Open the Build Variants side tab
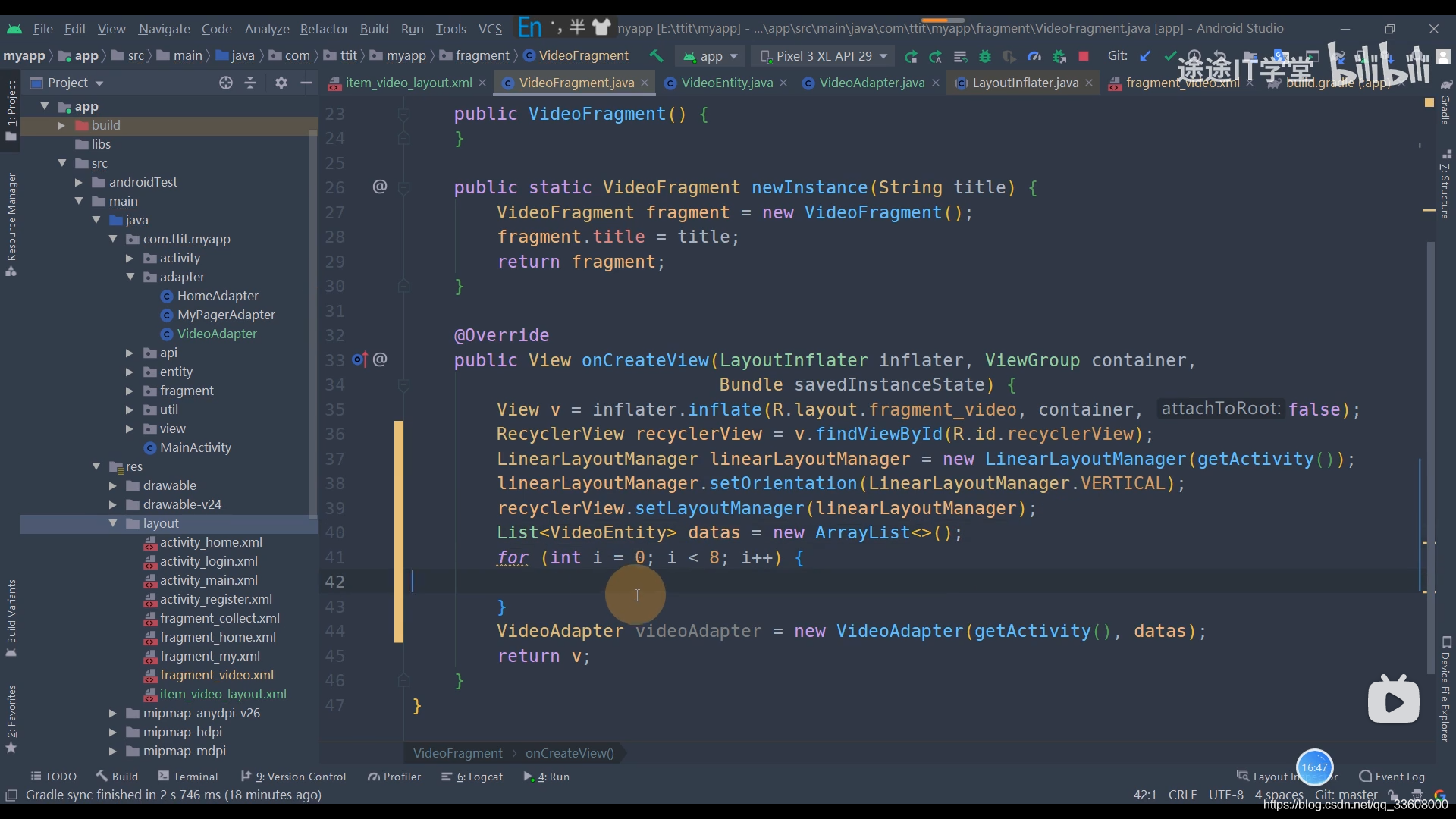The height and width of the screenshot is (819, 1456). (x=11, y=618)
